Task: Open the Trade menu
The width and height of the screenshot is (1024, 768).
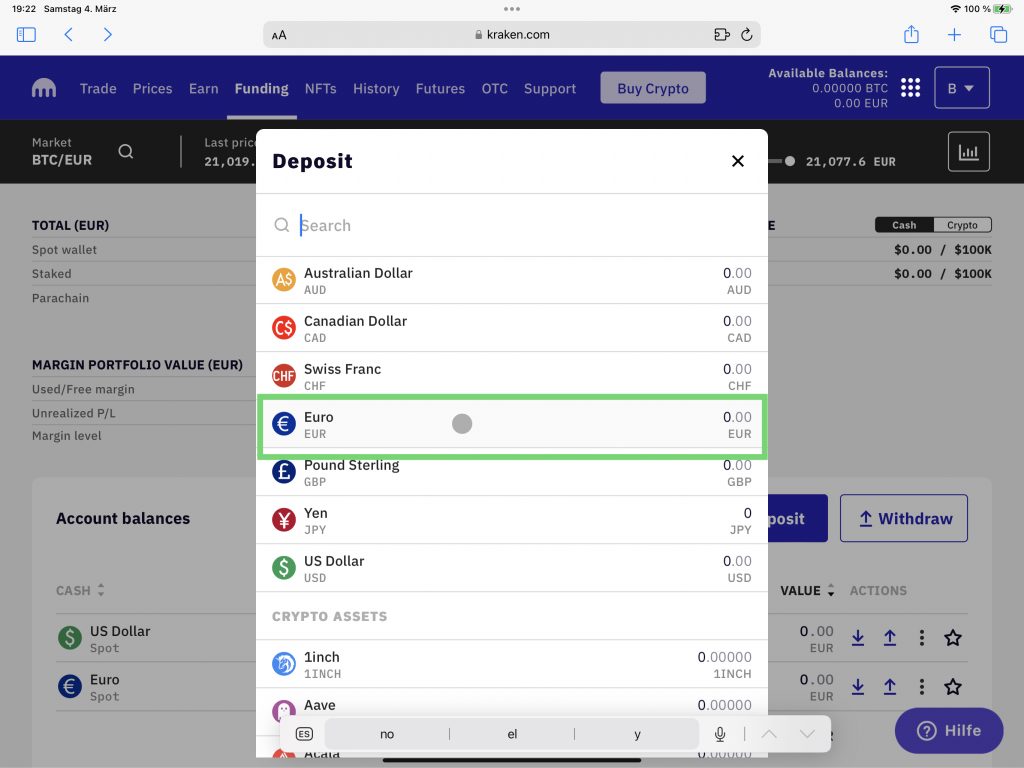Action: coord(98,88)
